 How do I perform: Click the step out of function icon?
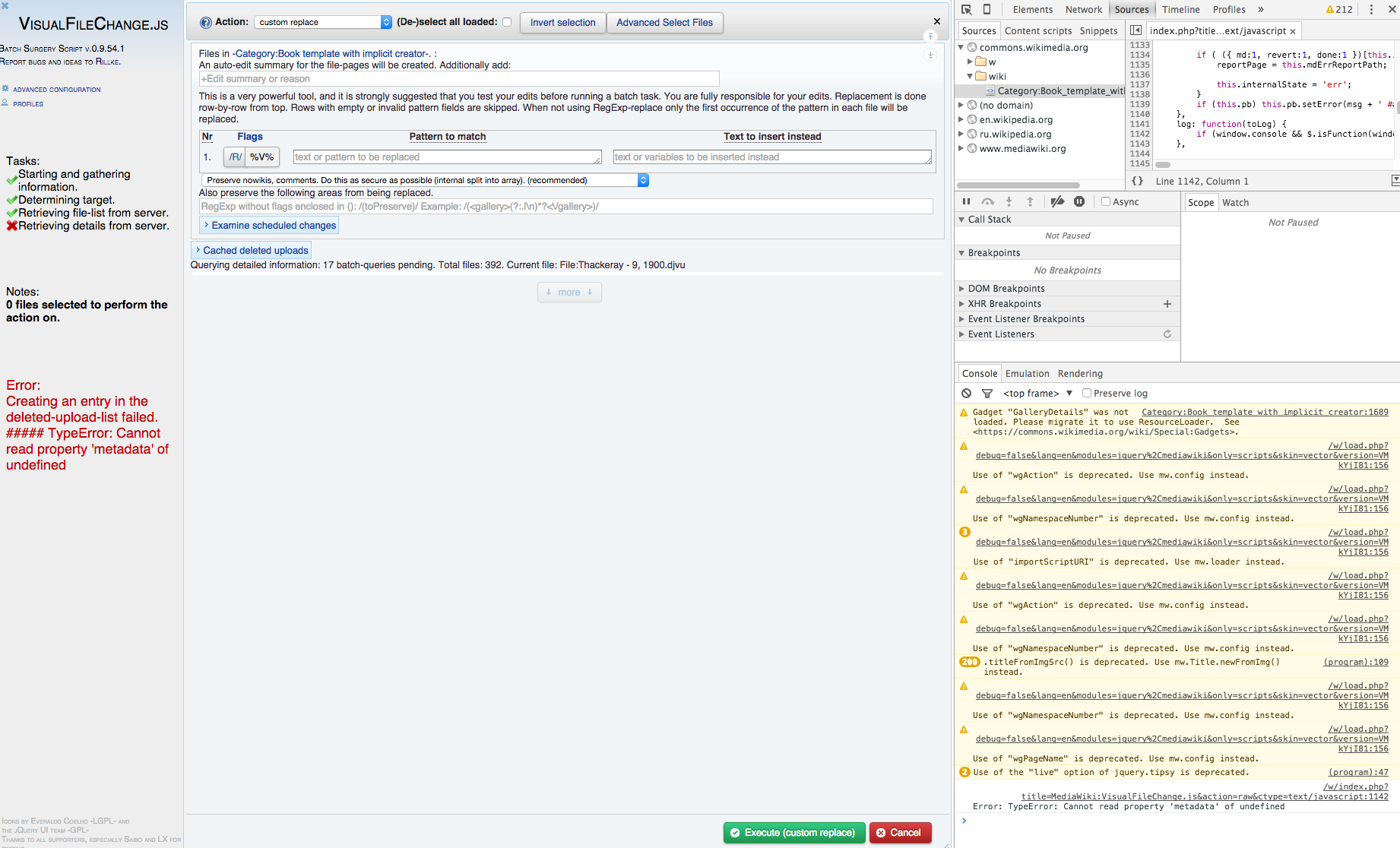[x=1030, y=201]
